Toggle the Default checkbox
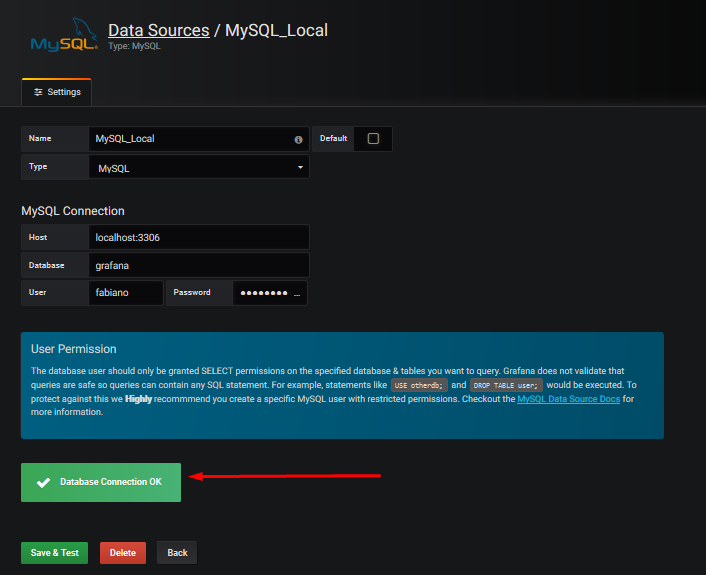 coord(373,139)
